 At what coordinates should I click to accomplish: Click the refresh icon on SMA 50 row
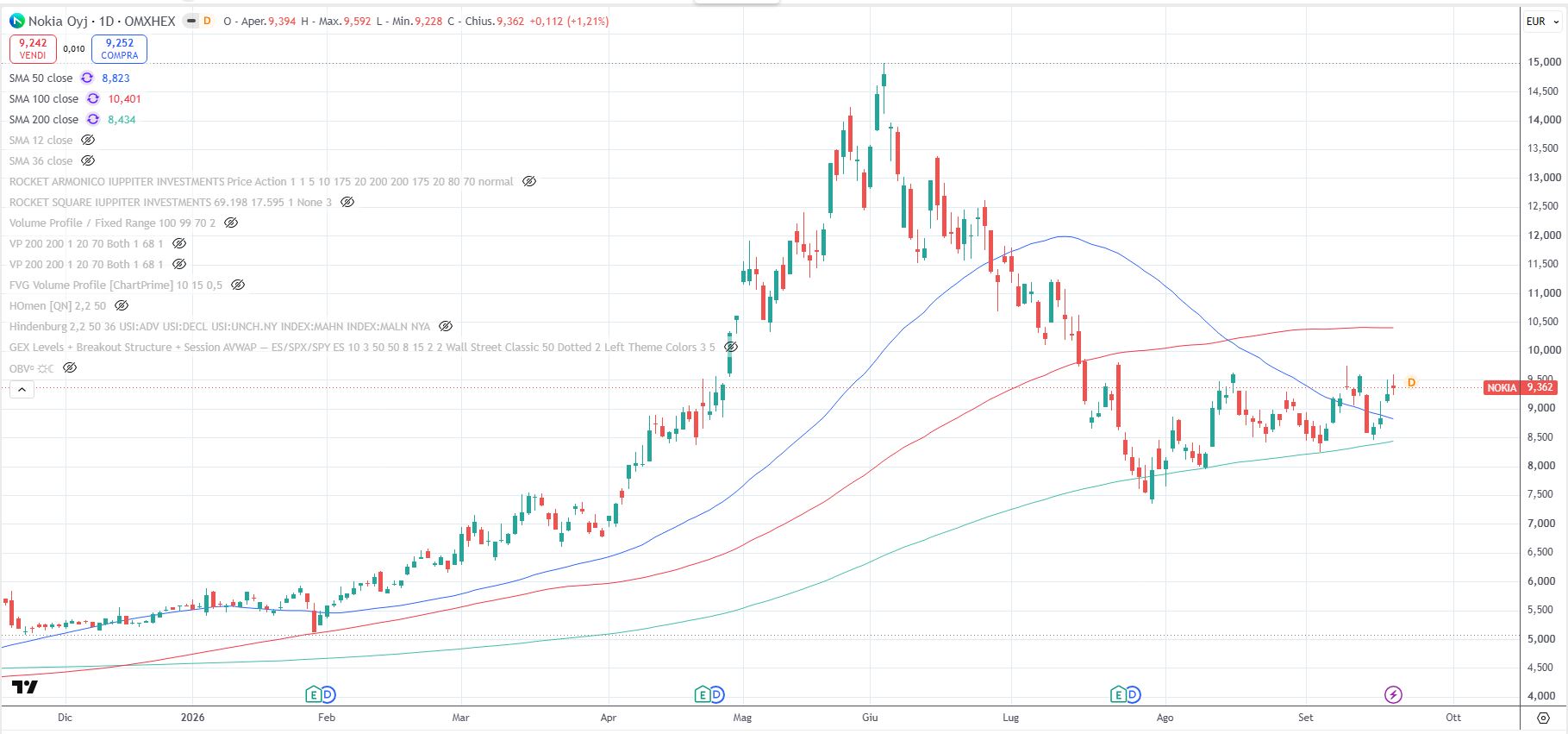pyautogui.click(x=87, y=78)
